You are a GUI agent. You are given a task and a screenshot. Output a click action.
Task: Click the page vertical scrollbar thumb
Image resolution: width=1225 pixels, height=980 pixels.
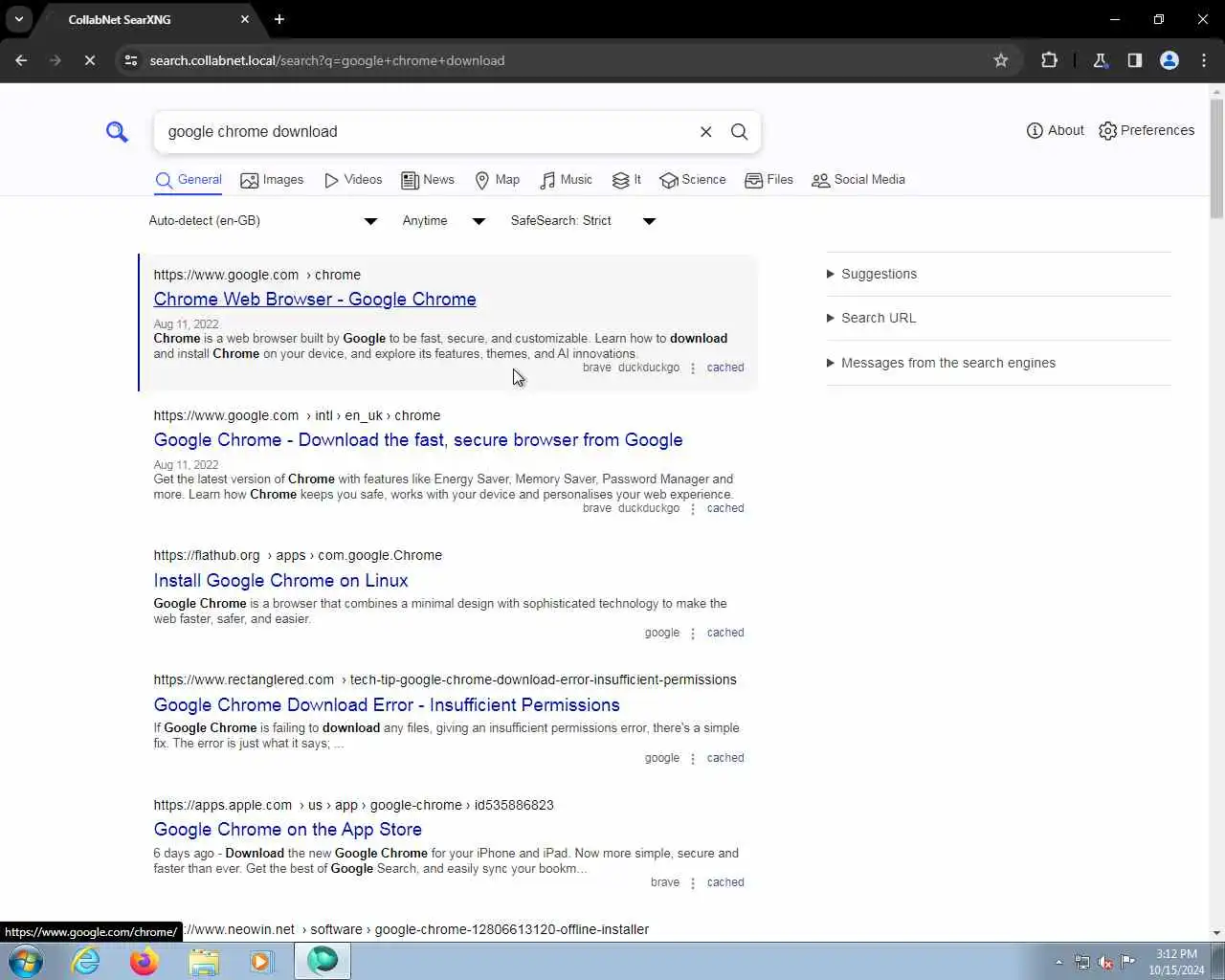1216,158
